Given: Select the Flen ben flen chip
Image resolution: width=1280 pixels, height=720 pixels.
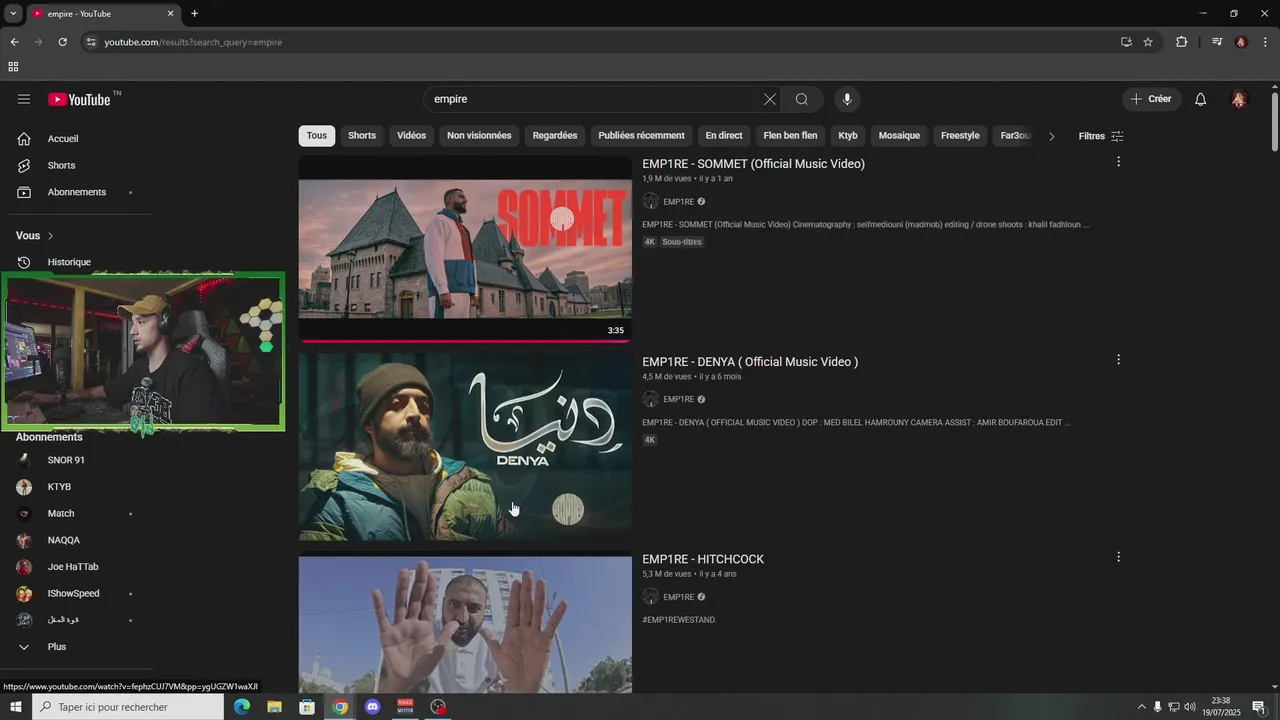Looking at the screenshot, I should (790, 136).
